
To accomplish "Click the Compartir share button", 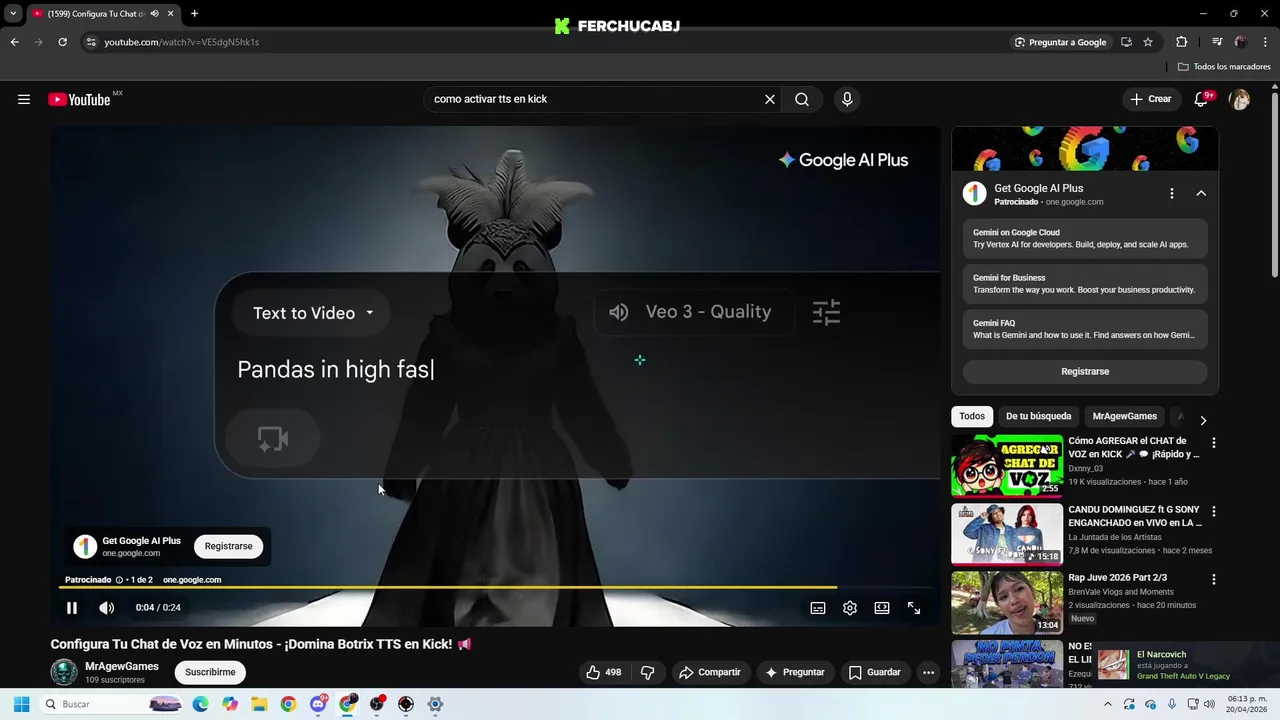I will click(710, 672).
